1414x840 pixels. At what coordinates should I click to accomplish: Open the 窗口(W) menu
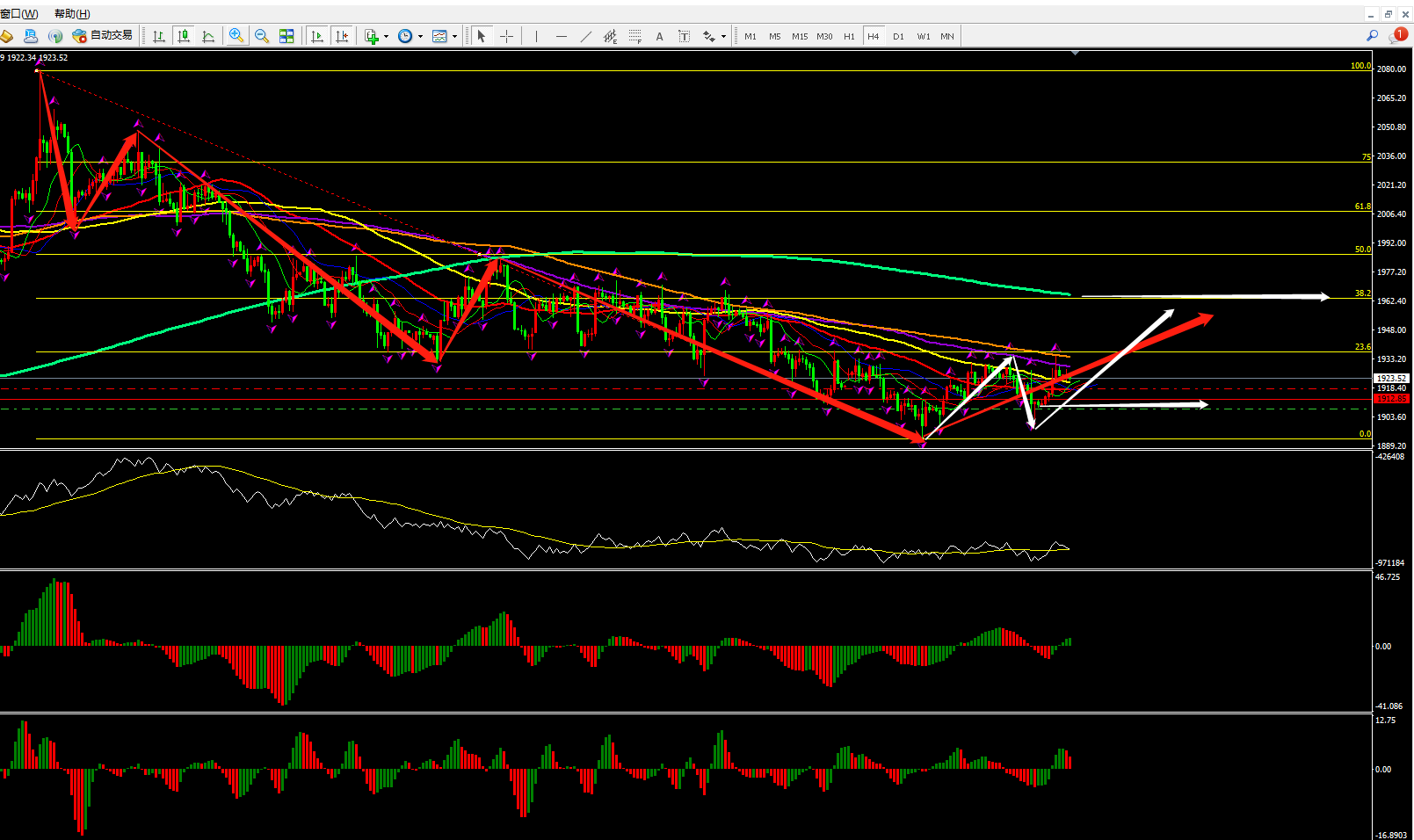19,14
